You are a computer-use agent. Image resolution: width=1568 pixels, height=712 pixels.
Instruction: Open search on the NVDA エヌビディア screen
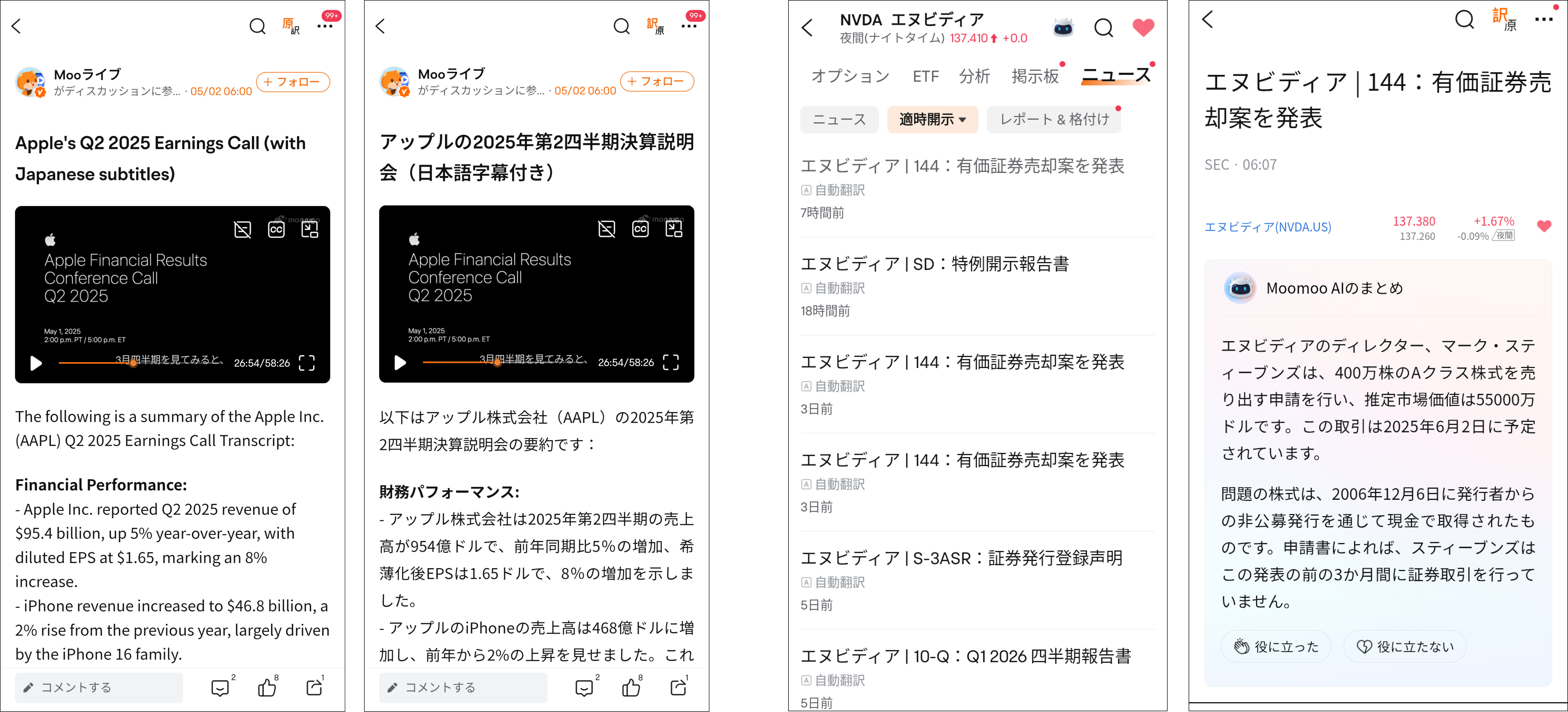(x=1104, y=27)
